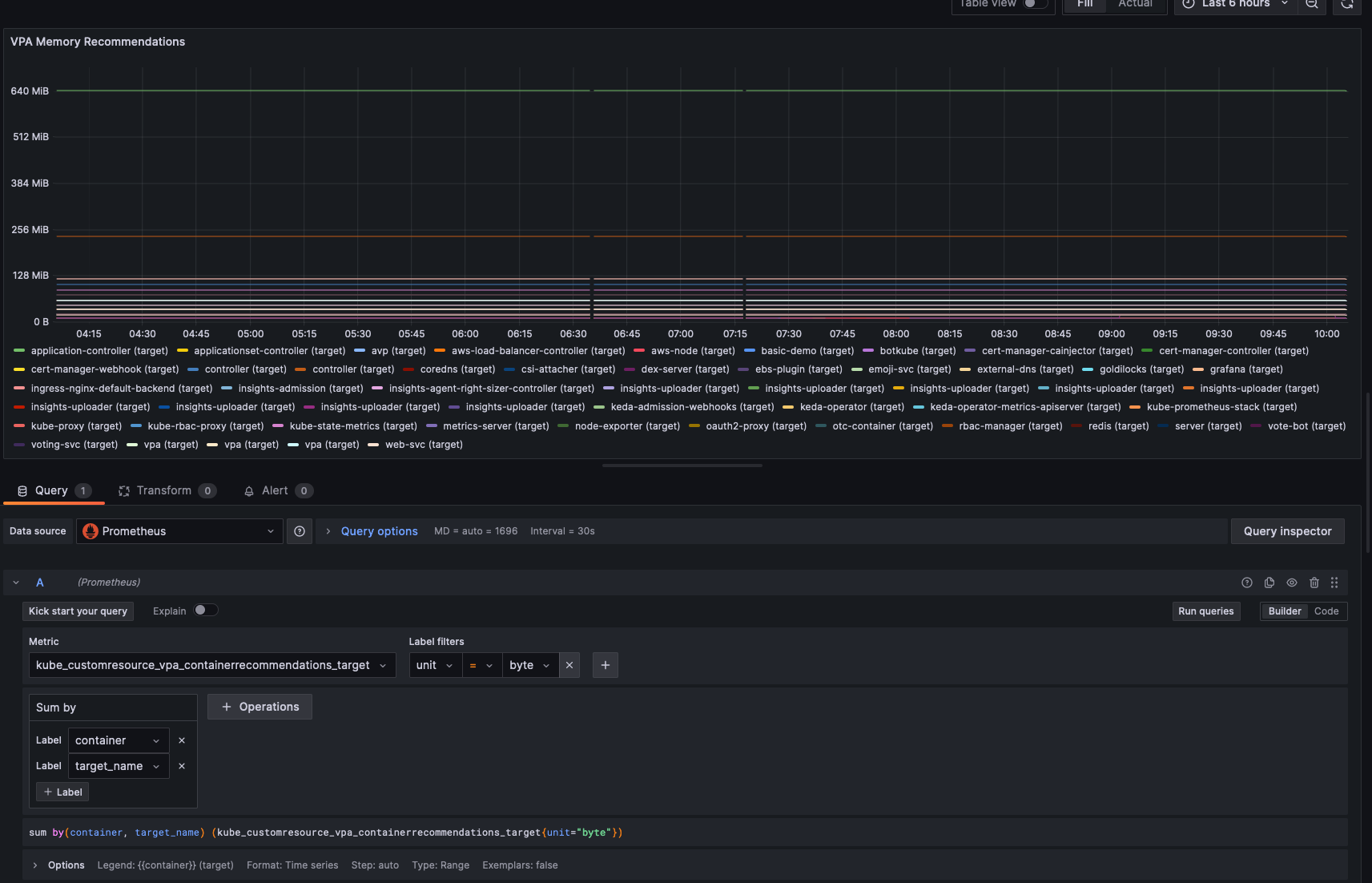Refresh the dashboard with the refresh icon
Viewport: 1372px width, 883px height.
coord(1346,4)
